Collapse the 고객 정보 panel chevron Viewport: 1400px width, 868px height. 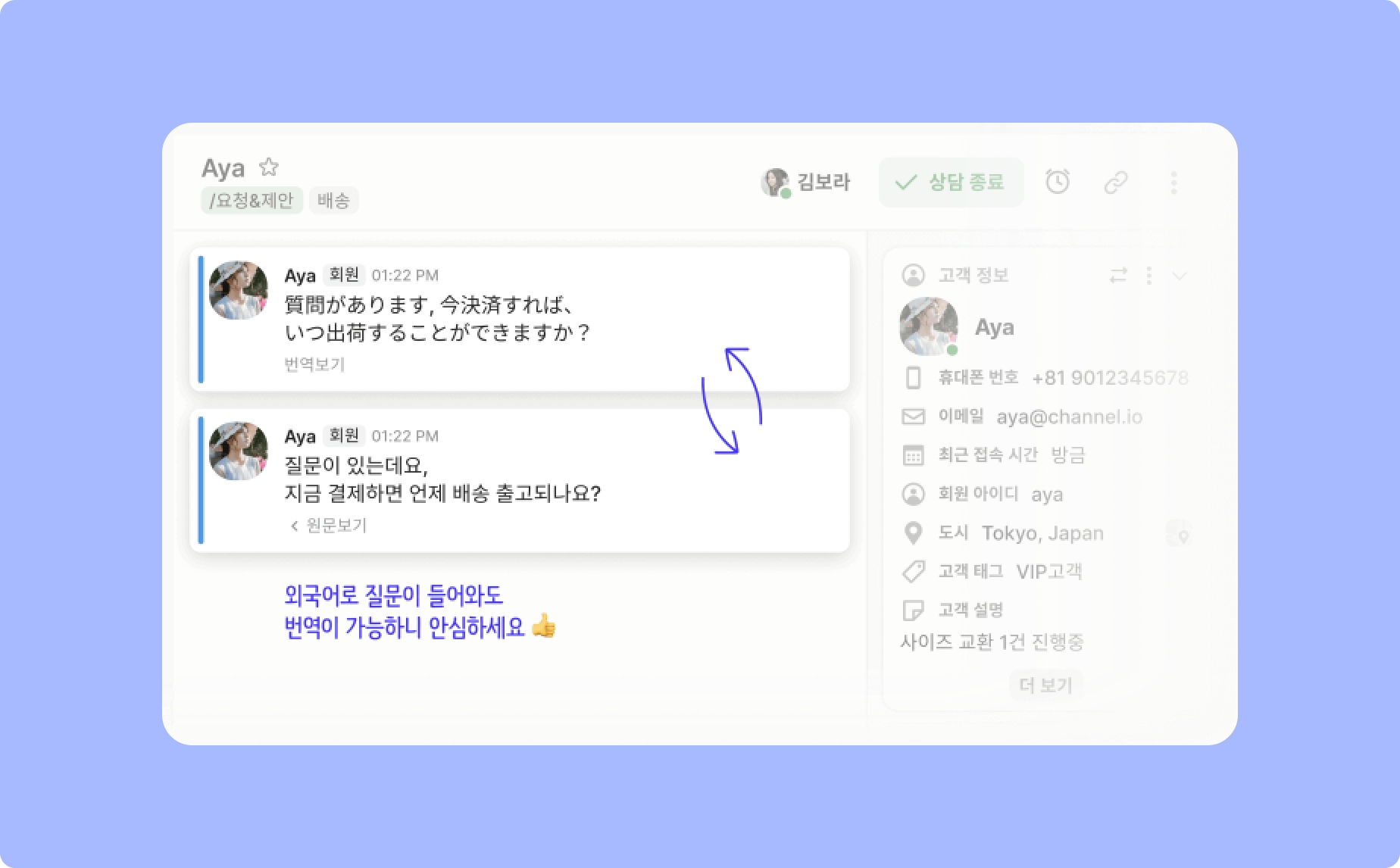[x=1179, y=275]
